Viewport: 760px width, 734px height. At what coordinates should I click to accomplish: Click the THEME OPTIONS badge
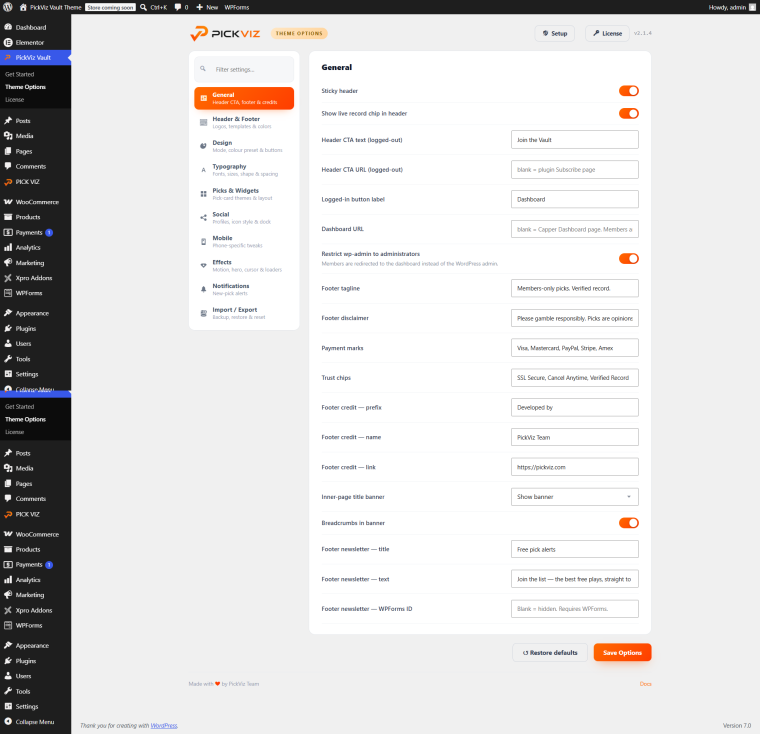point(299,33)
